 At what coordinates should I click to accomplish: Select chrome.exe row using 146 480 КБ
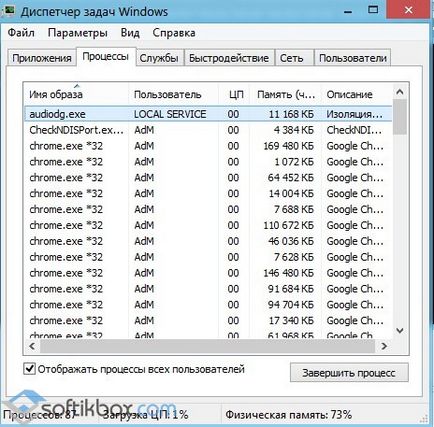point(208,273)
